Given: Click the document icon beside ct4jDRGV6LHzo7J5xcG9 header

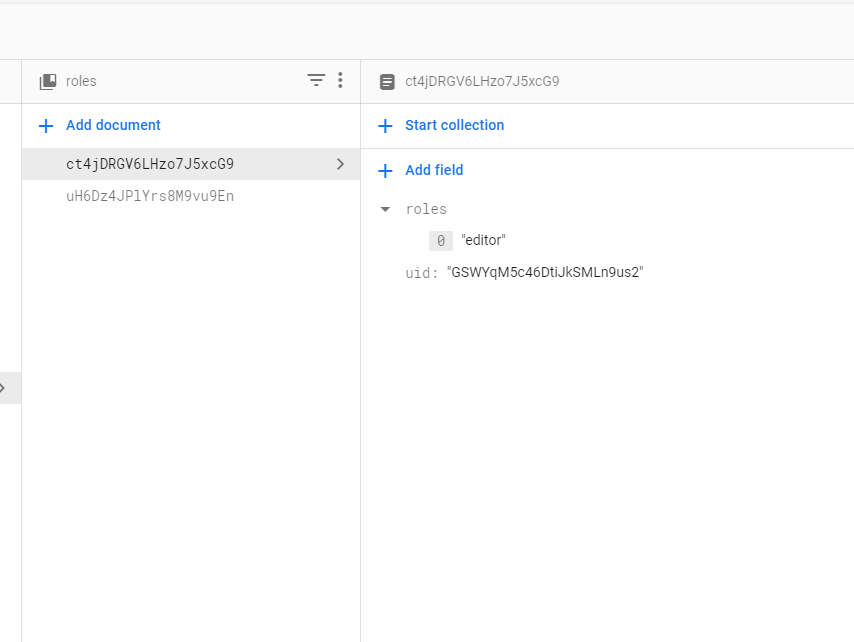Looking at the screenshot, I should click(387, 82).
